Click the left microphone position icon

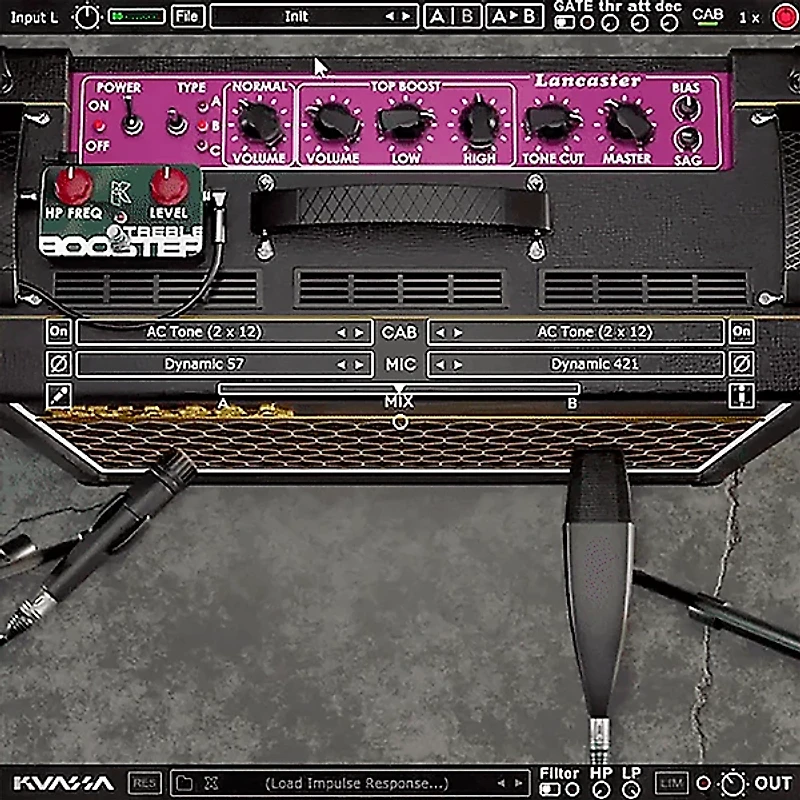pyautogui.click(x=60, y=396)
